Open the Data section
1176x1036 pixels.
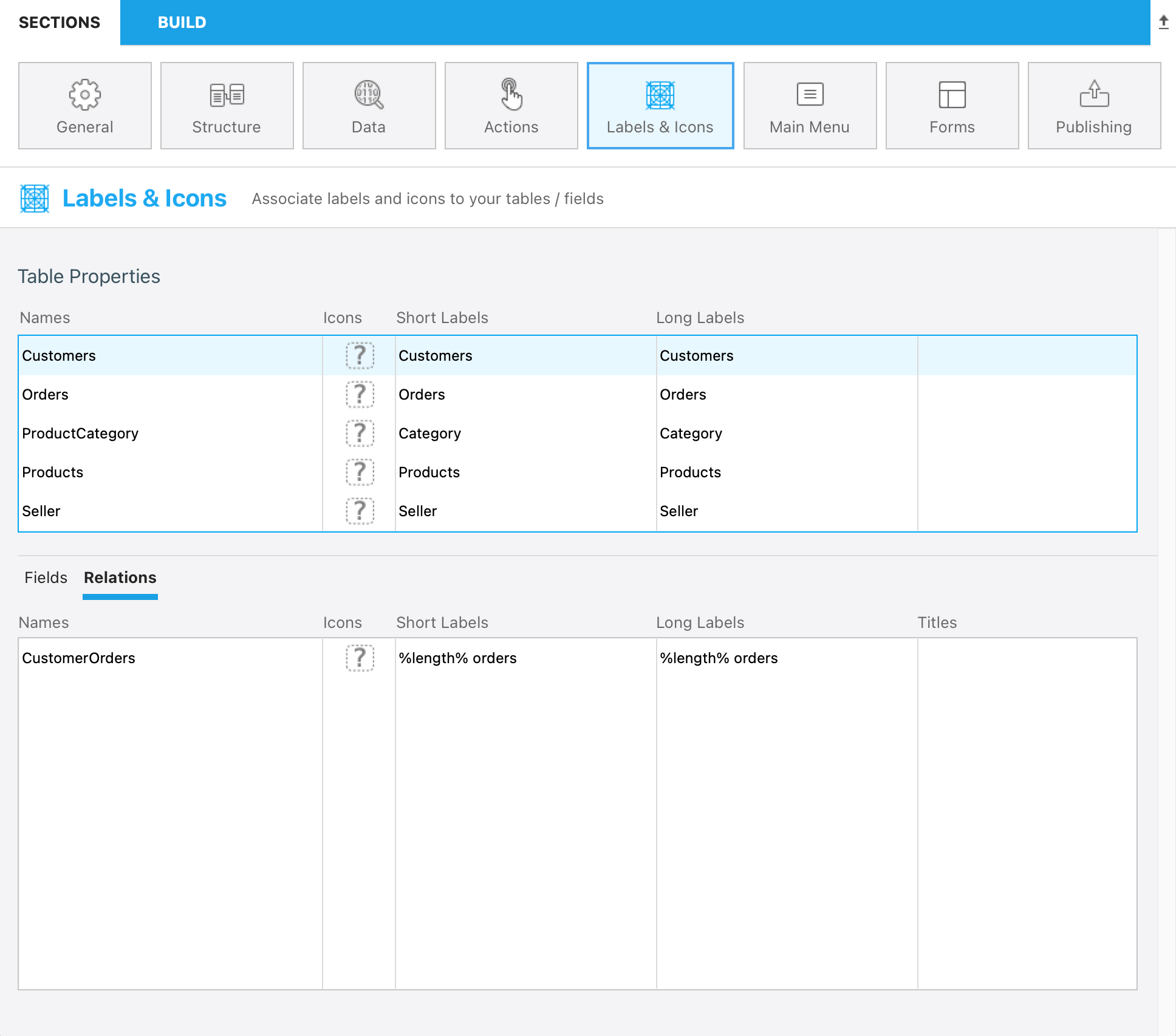click(369, 106)
